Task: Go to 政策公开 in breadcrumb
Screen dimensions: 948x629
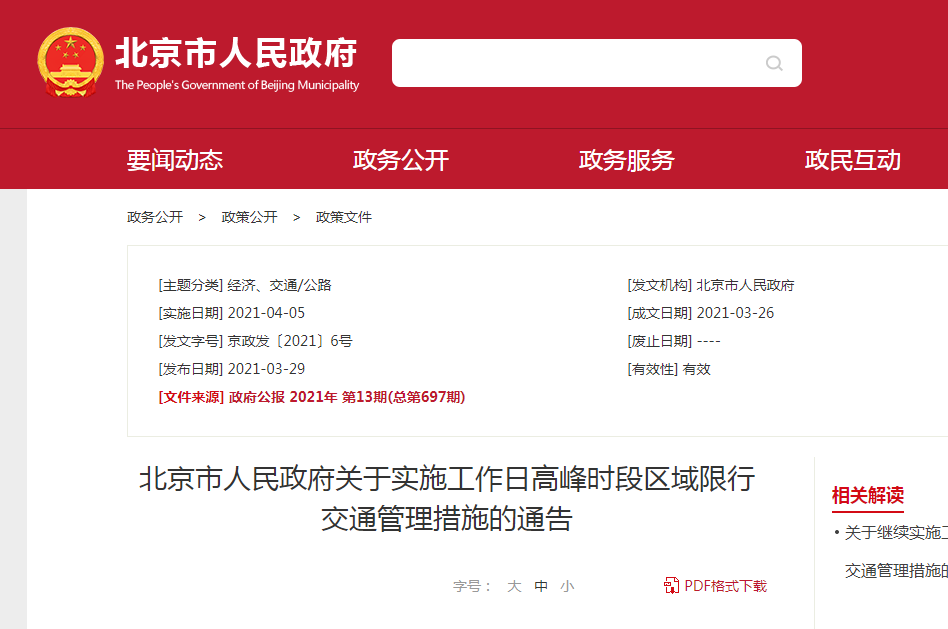Action: [x=249, y=217]
